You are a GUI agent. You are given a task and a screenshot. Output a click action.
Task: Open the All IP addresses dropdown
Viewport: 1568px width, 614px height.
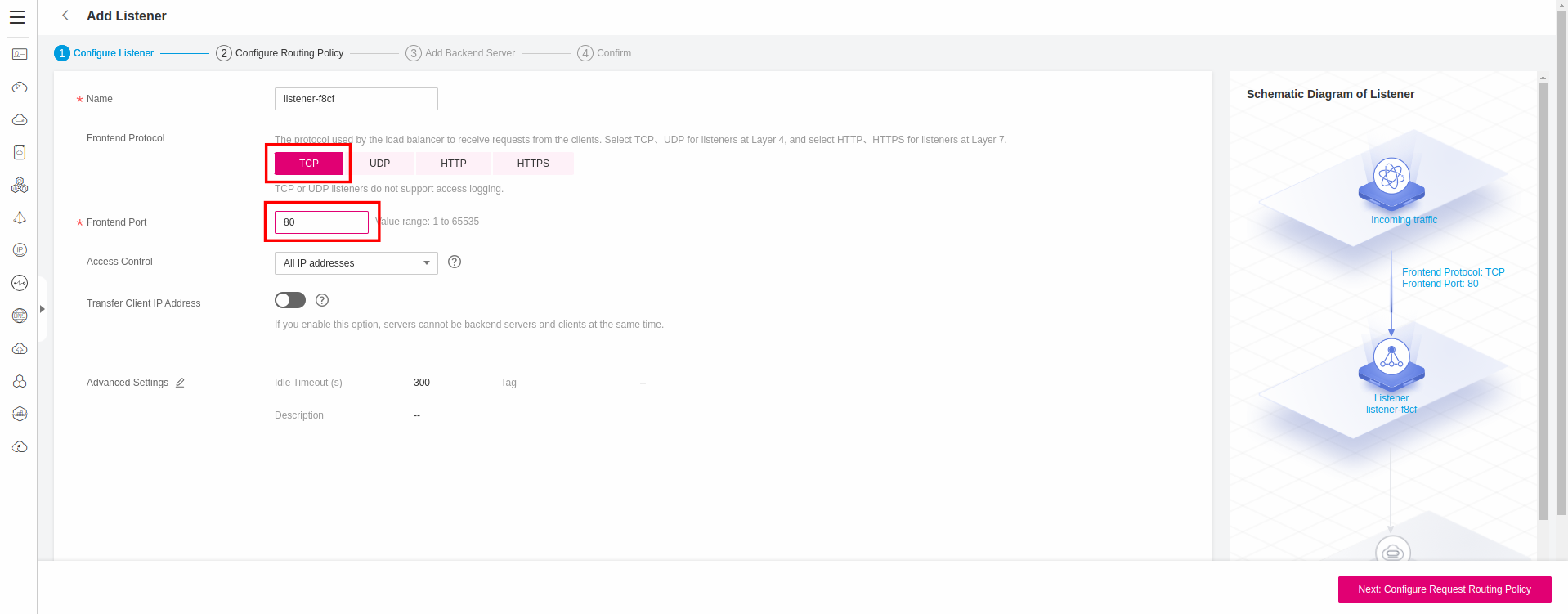click(x=356, y=263)
